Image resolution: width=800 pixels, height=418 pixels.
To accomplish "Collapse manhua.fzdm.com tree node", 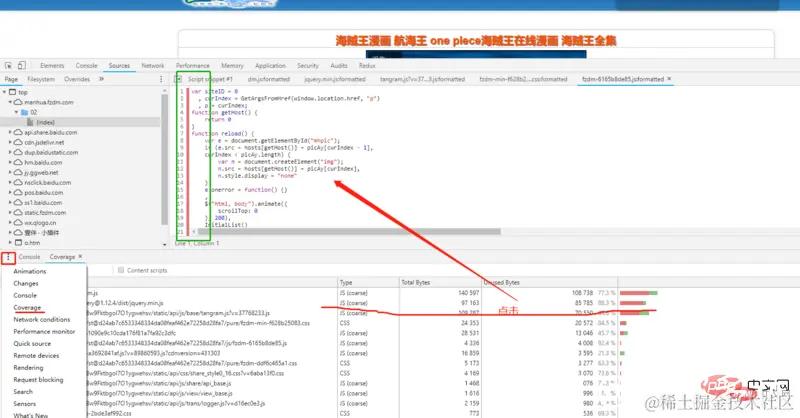I will 11,102.
